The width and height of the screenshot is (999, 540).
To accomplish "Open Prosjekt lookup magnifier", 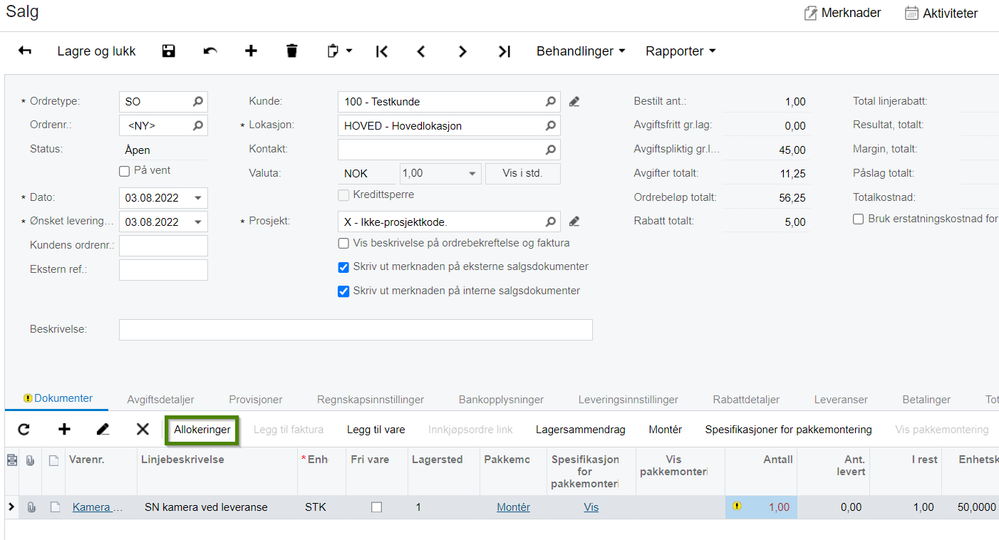I will point(550,222).
